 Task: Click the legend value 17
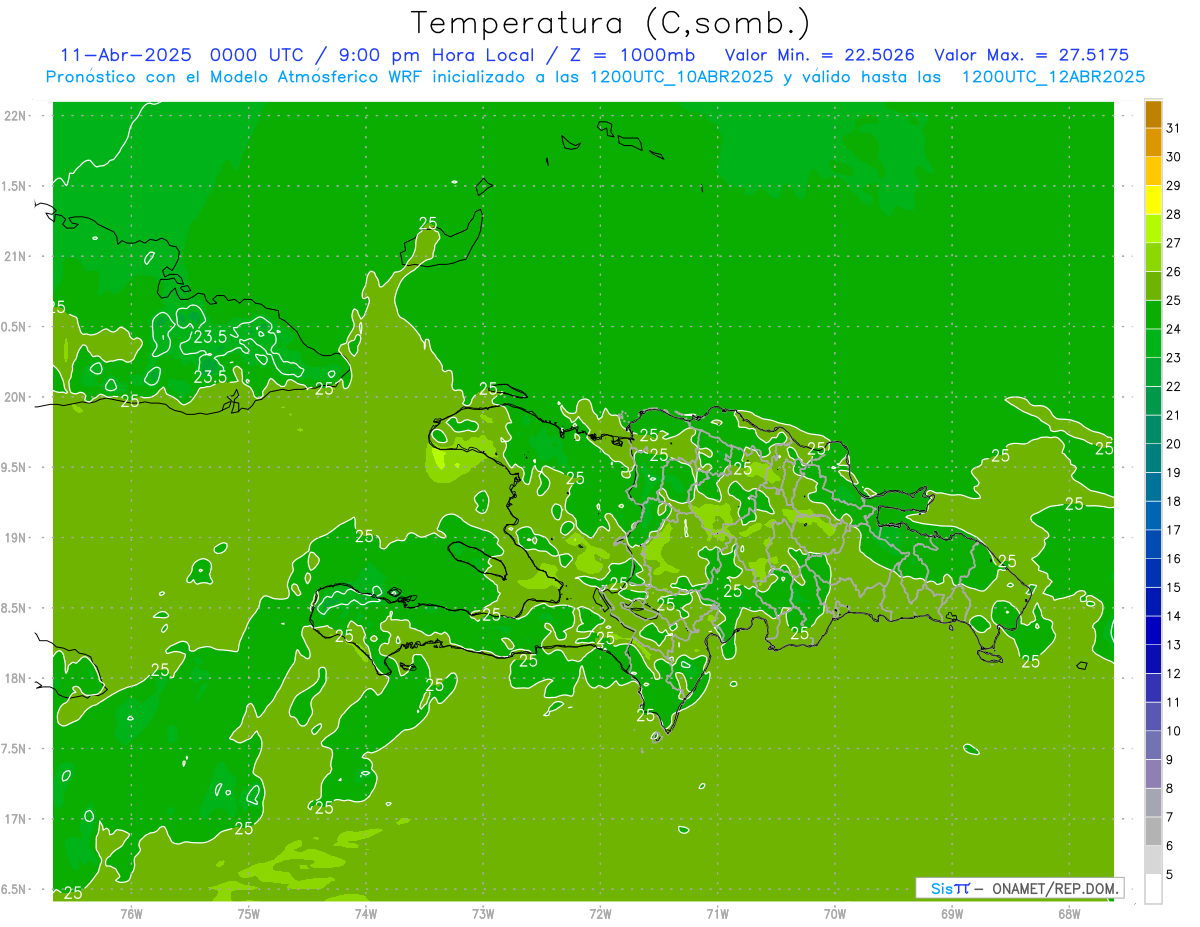click(x=1173, y=530)
